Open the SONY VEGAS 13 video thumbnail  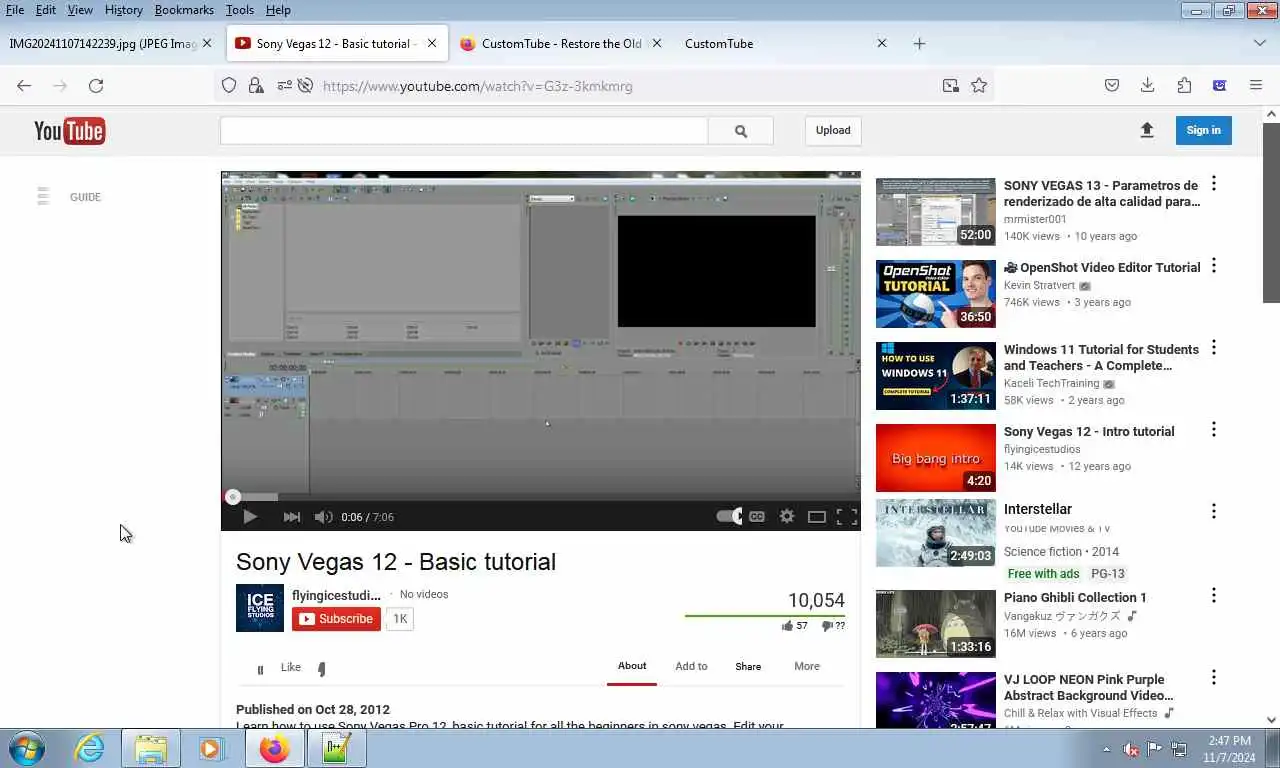[936, 212]
